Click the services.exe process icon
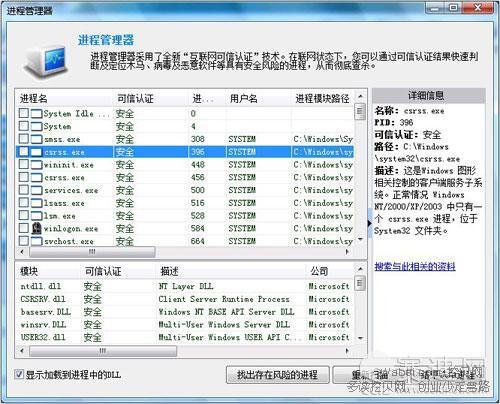The image size is (500, 404). click(x=36, y=190)
